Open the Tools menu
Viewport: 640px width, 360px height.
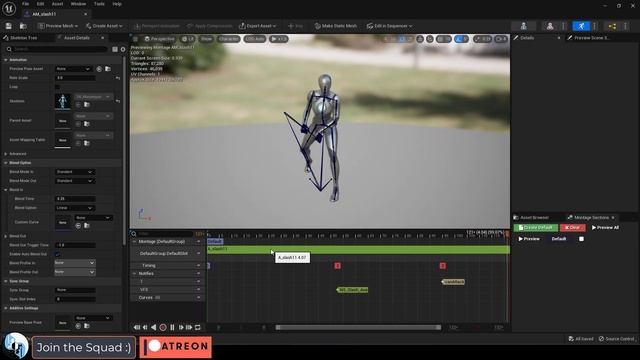tap(99, 4)
